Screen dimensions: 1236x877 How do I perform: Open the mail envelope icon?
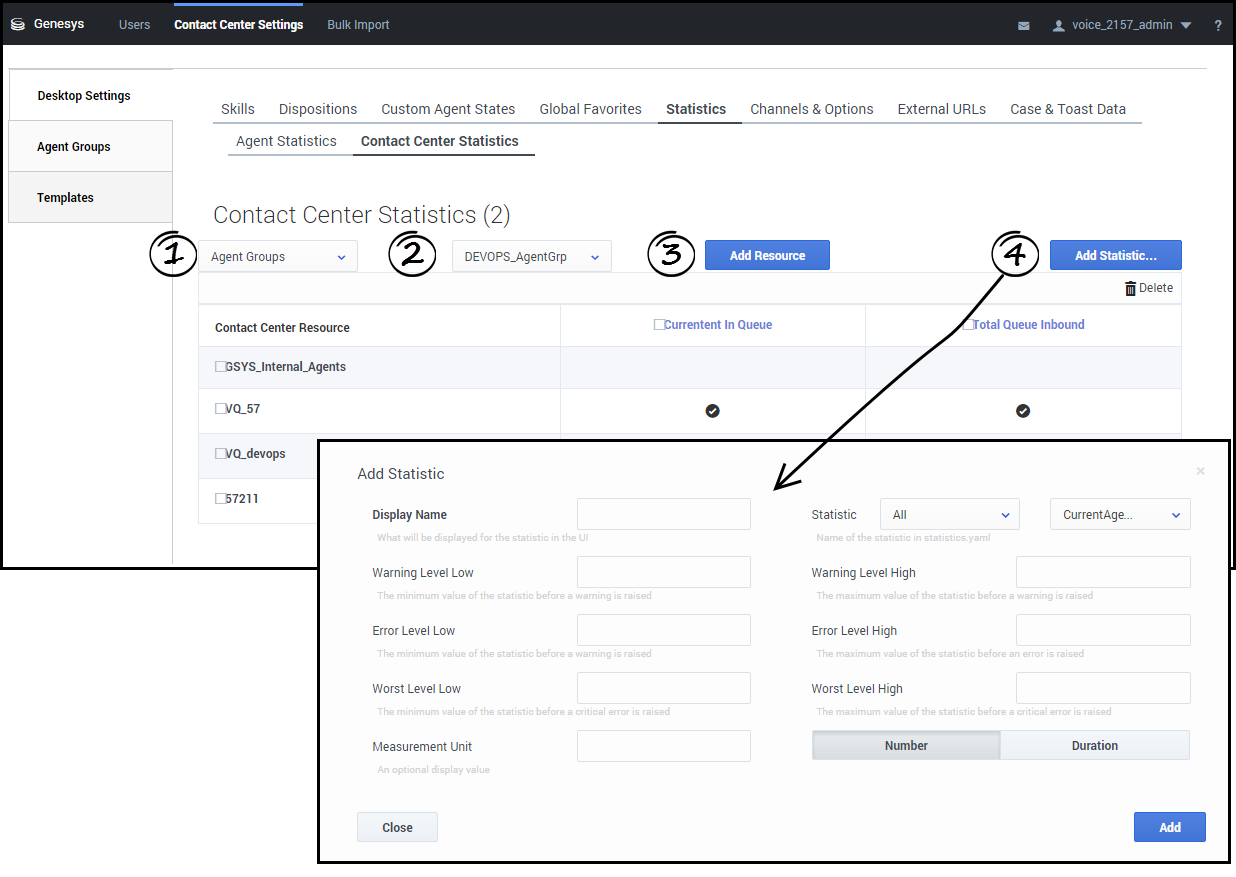click(x=1024, y=26)
